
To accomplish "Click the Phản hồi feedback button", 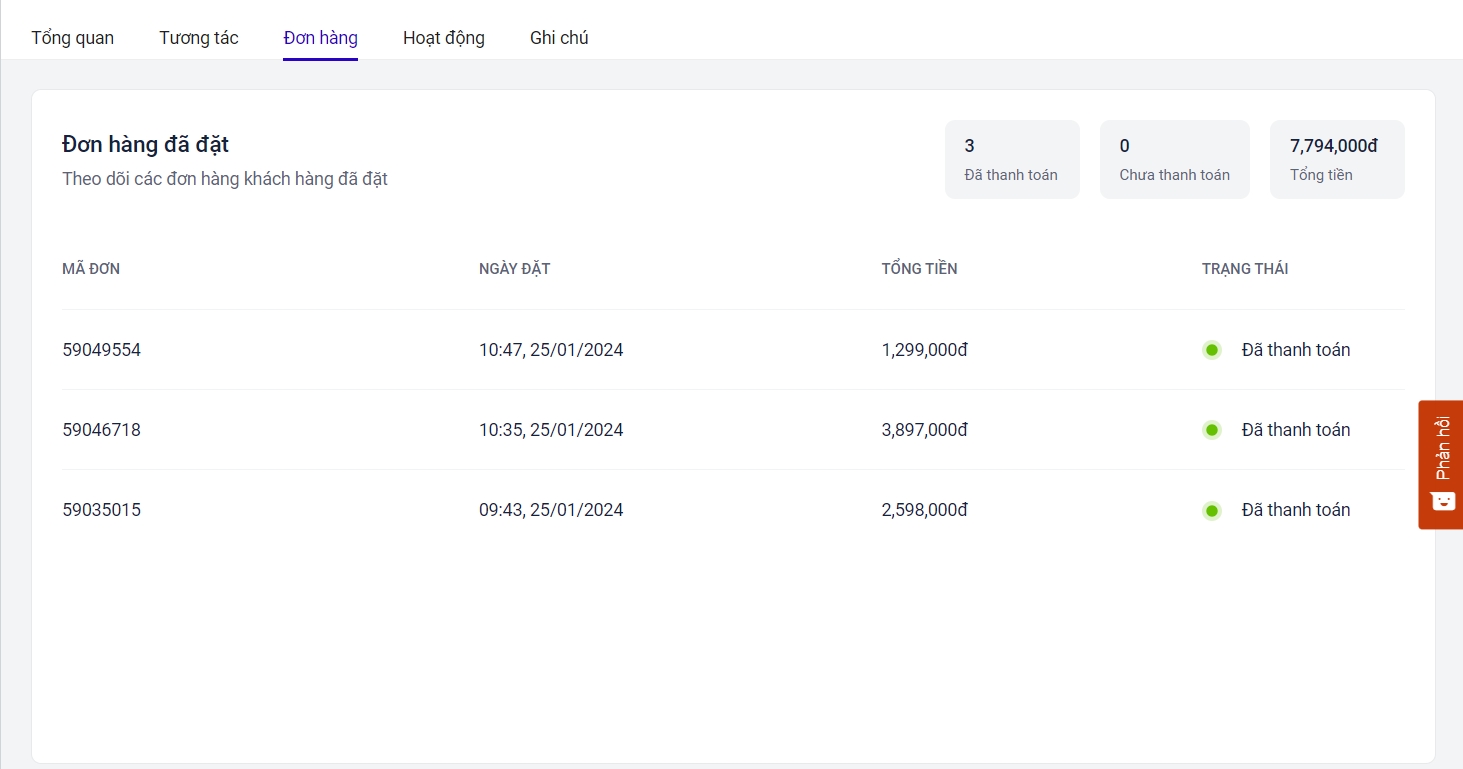I will point(1441,449).
